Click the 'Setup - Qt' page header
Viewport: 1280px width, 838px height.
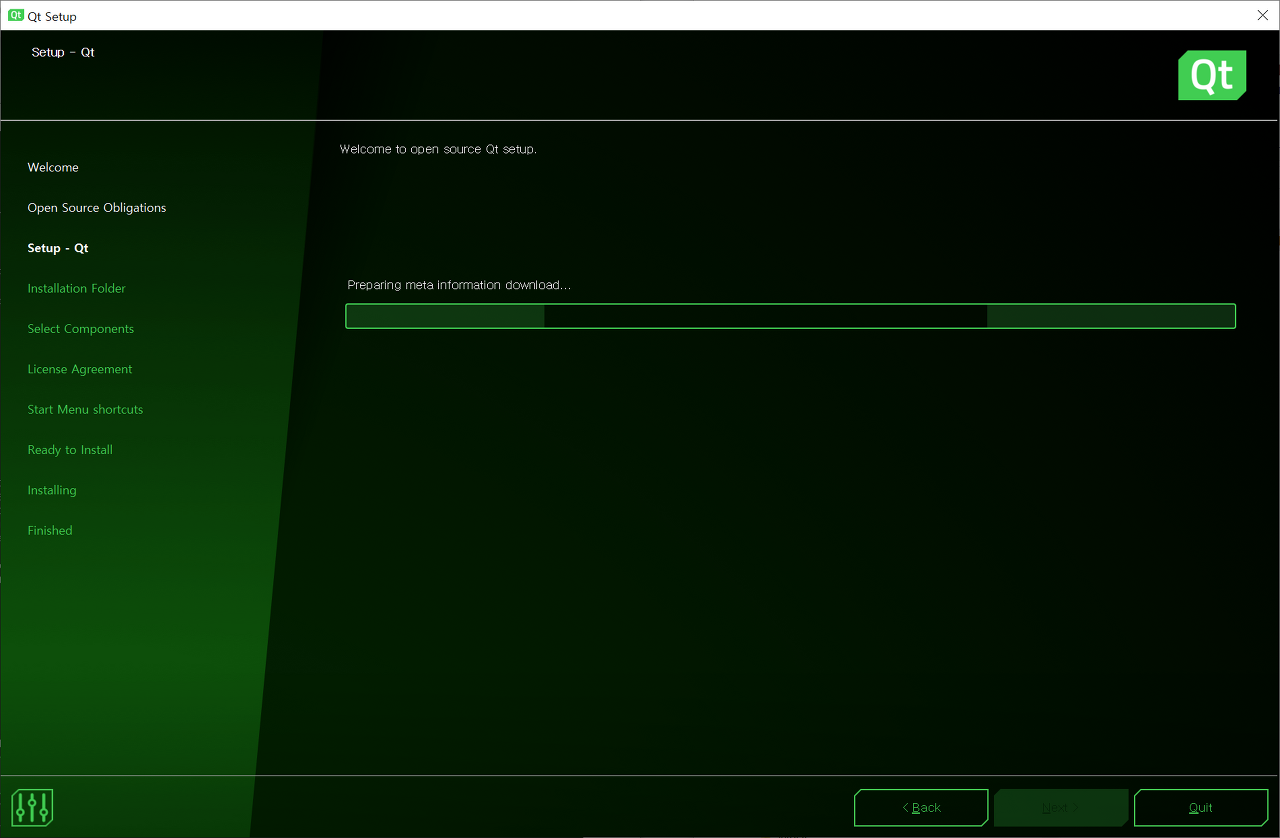pyautogui.click(x=63, y=52)
